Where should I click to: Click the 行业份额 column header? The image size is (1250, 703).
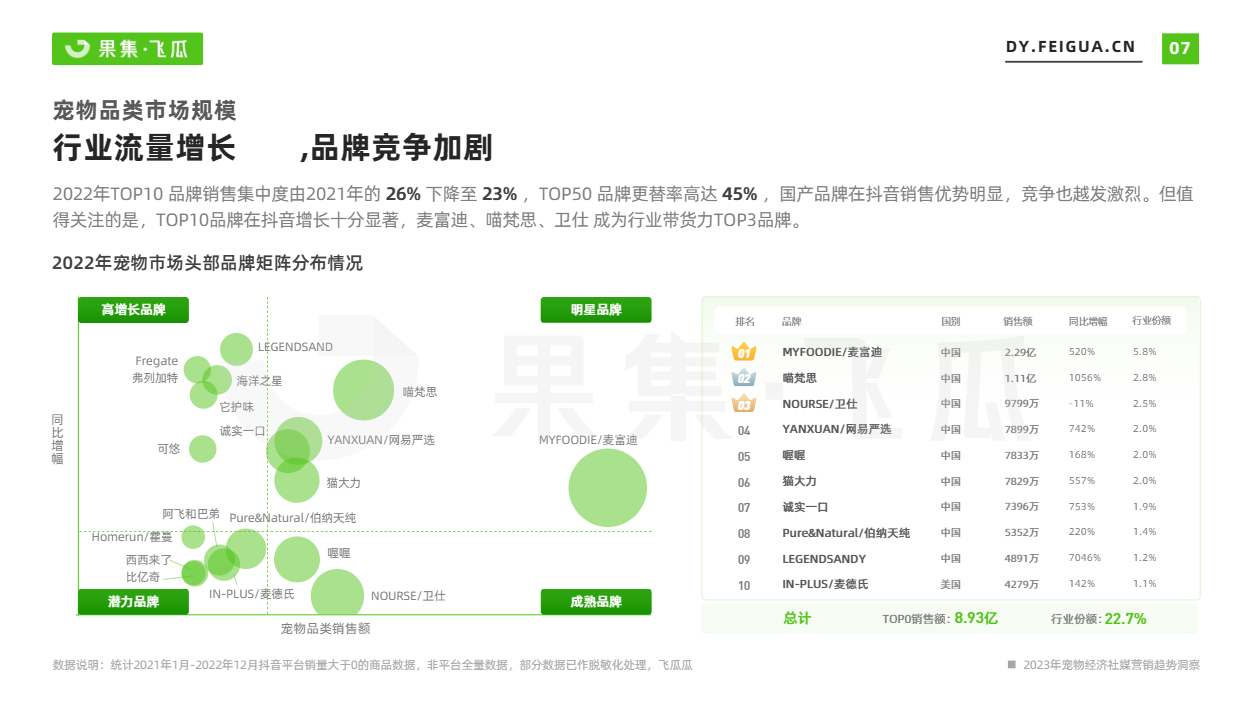pyautogui.click(x=1151, y=321)
